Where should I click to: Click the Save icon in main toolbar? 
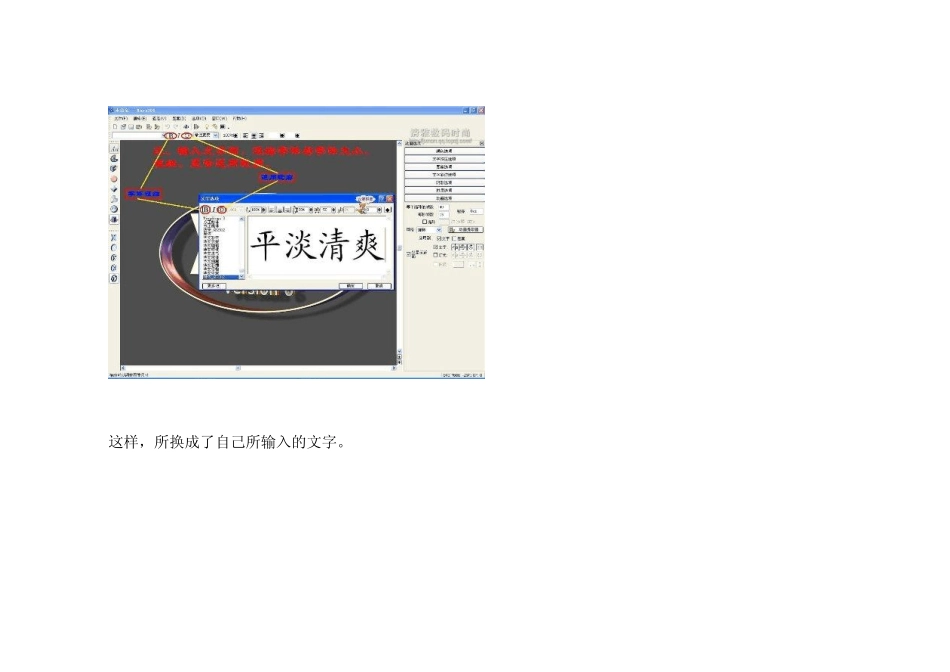131,127
